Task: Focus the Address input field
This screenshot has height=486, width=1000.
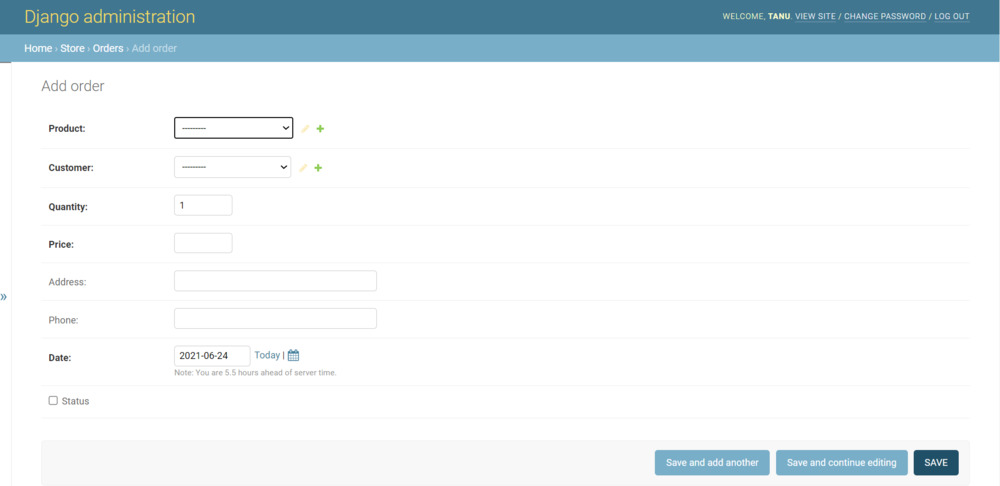Action: (275, 281)
